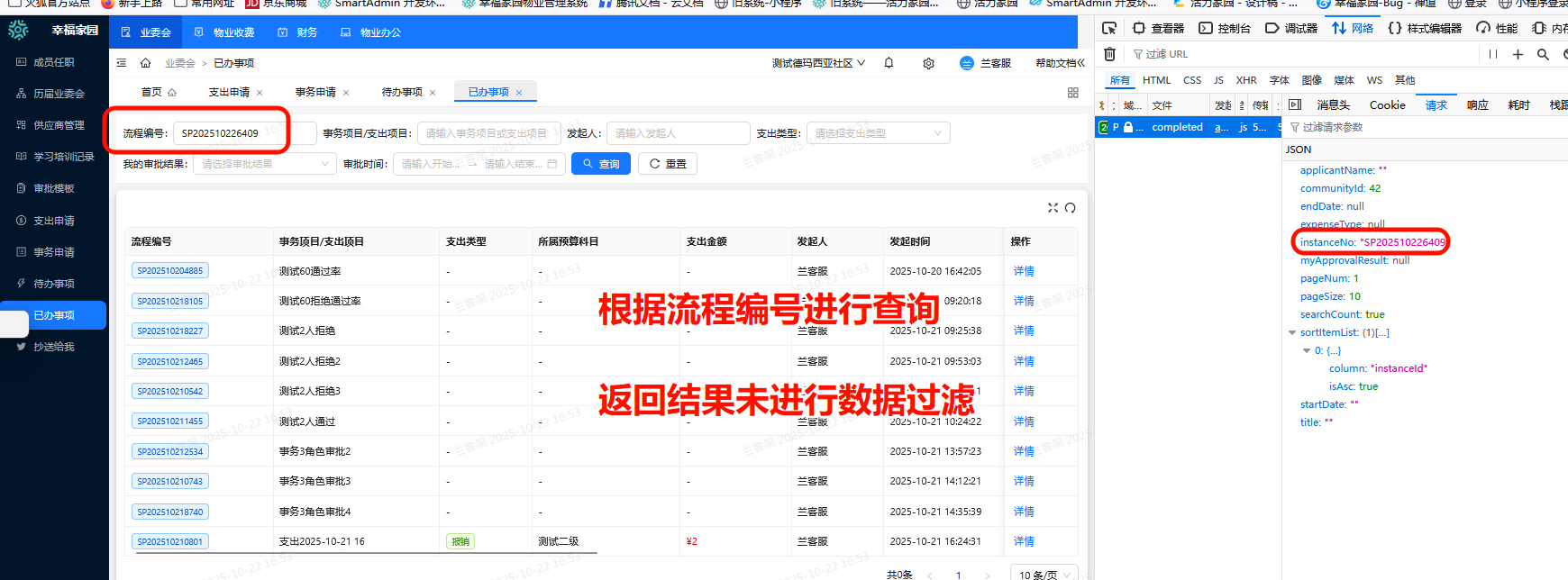Toggle table fullscreen icon
Screen dimensions: 1568x580
(x=1053, y=208)
